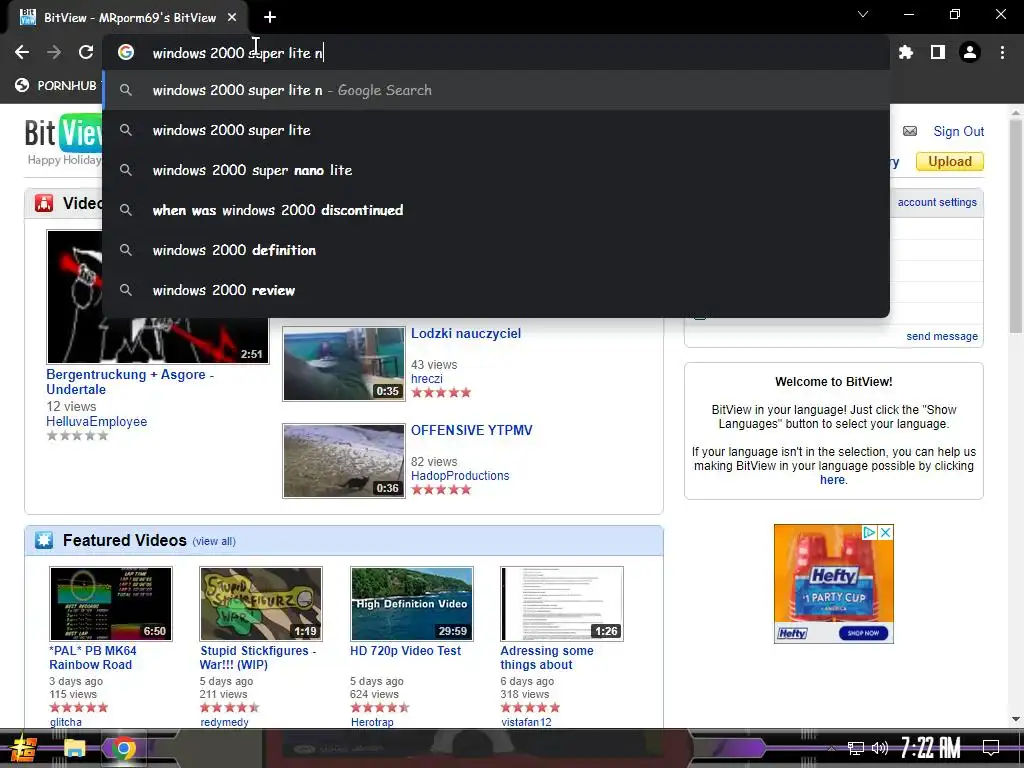The image size is (1024, 768).
Task: Visit HadopProductions channel link
Action: pos(460,476)
